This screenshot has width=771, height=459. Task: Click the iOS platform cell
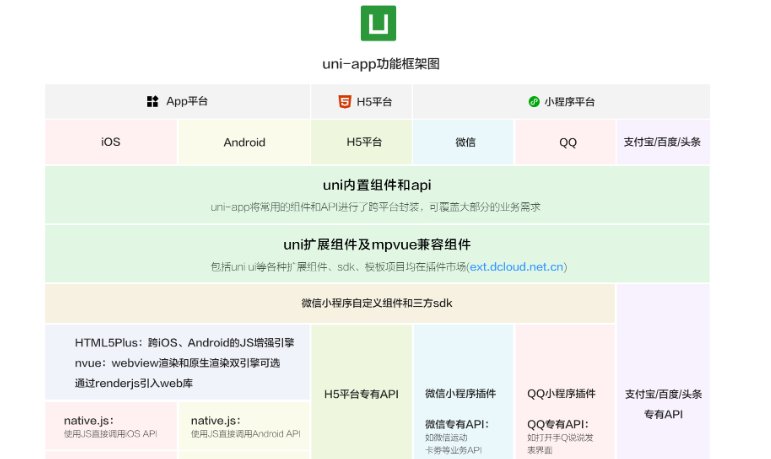pyautogui.click(x=111, y=142)
